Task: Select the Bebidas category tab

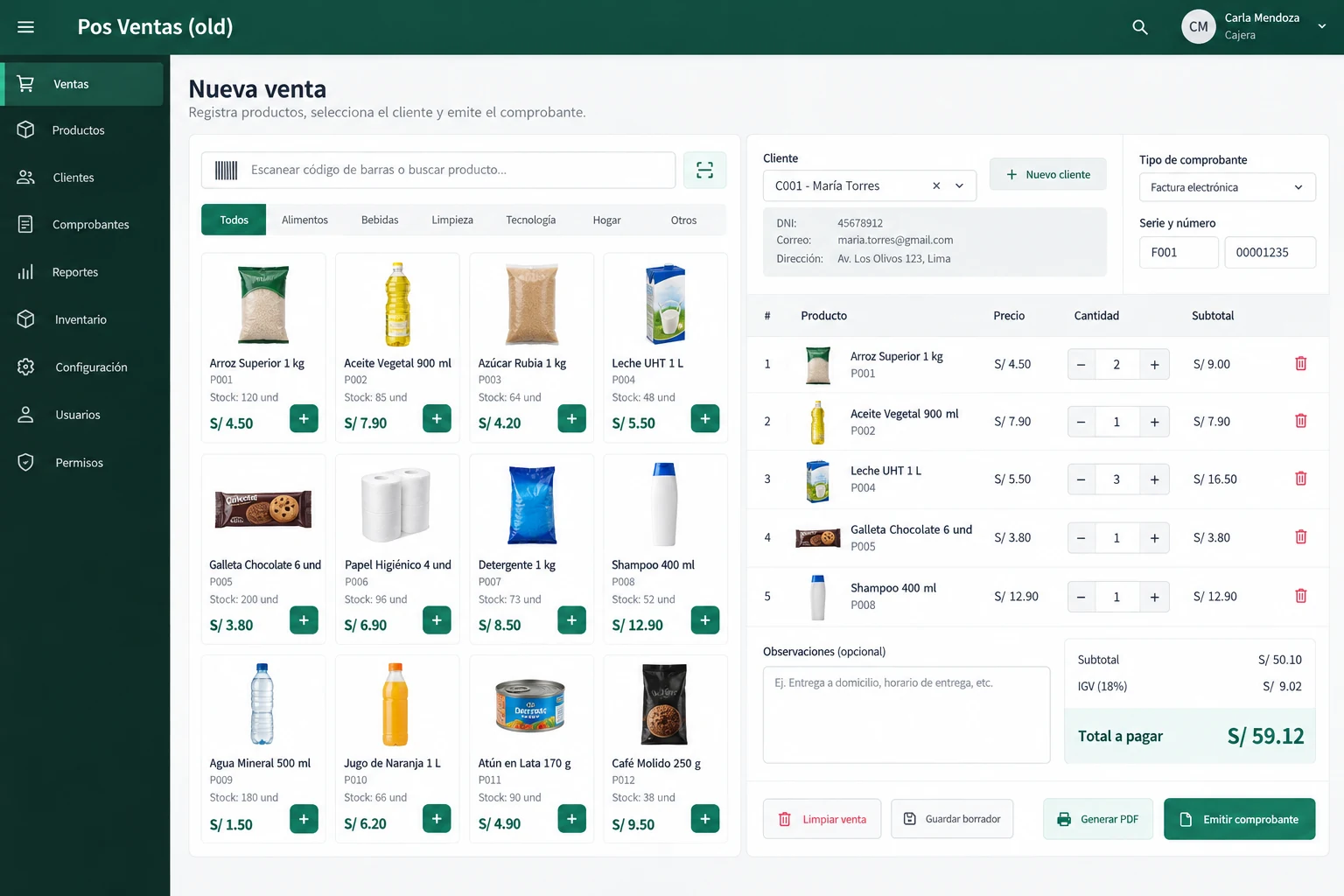Action: point(380,220)
